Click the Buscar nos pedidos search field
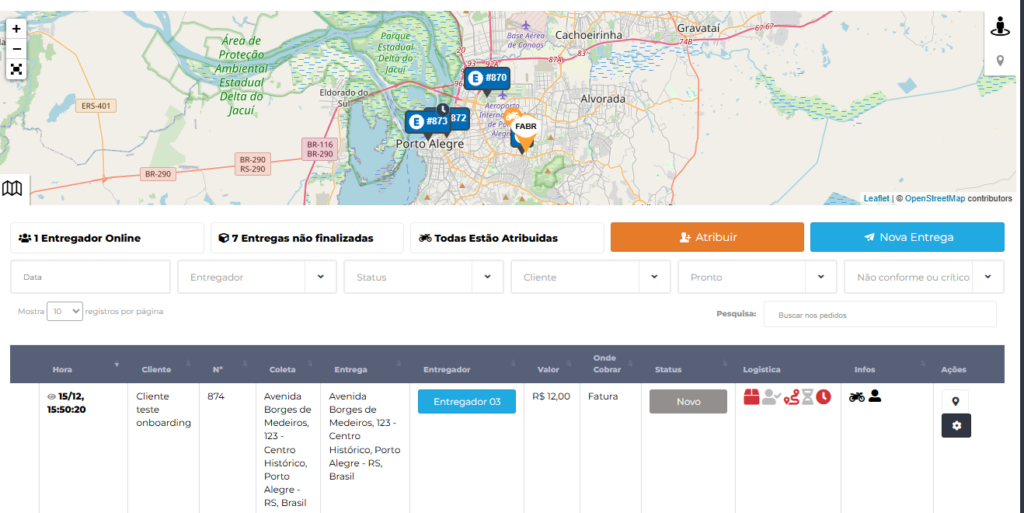 [879, 314]
